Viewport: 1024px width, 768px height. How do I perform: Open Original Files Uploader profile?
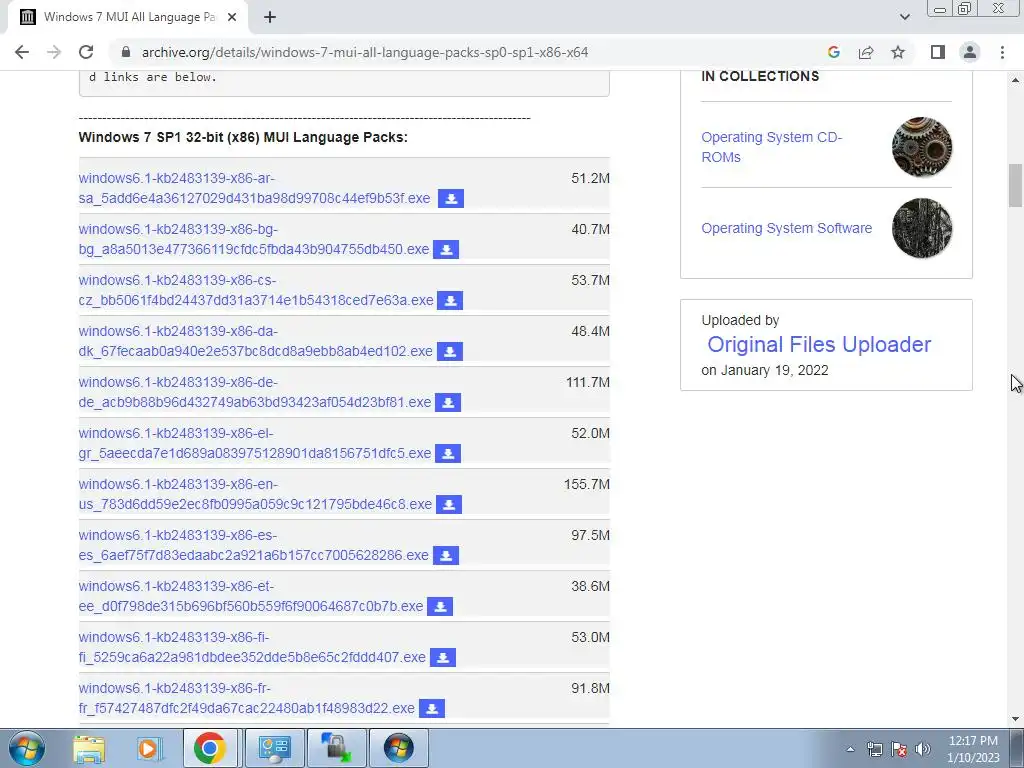(x=819, y=344)
